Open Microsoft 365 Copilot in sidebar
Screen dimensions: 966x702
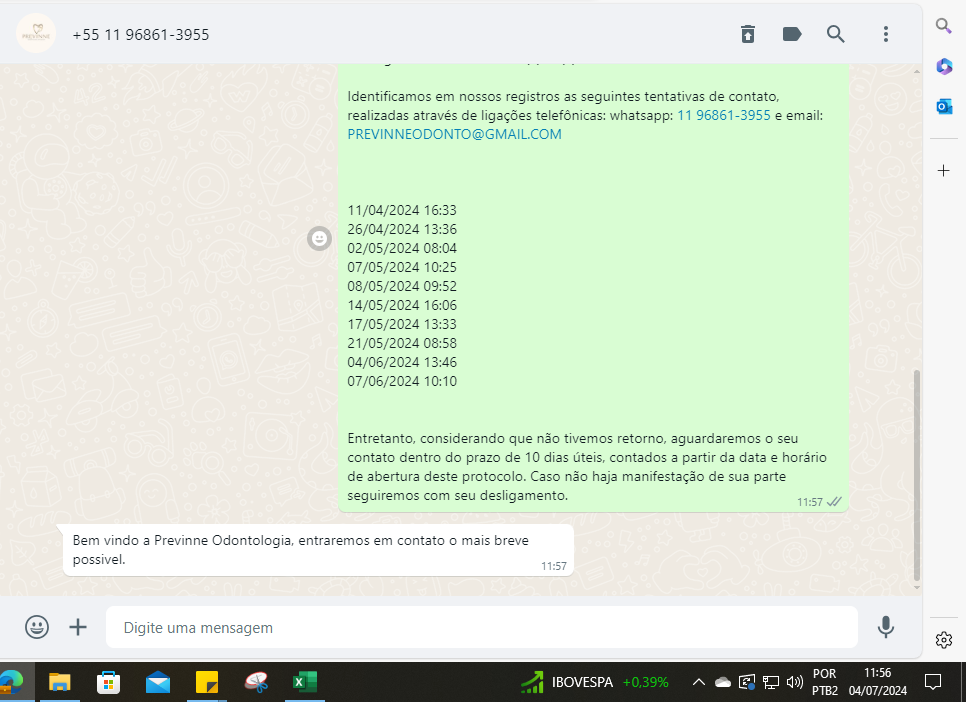(x=944, y=66)
